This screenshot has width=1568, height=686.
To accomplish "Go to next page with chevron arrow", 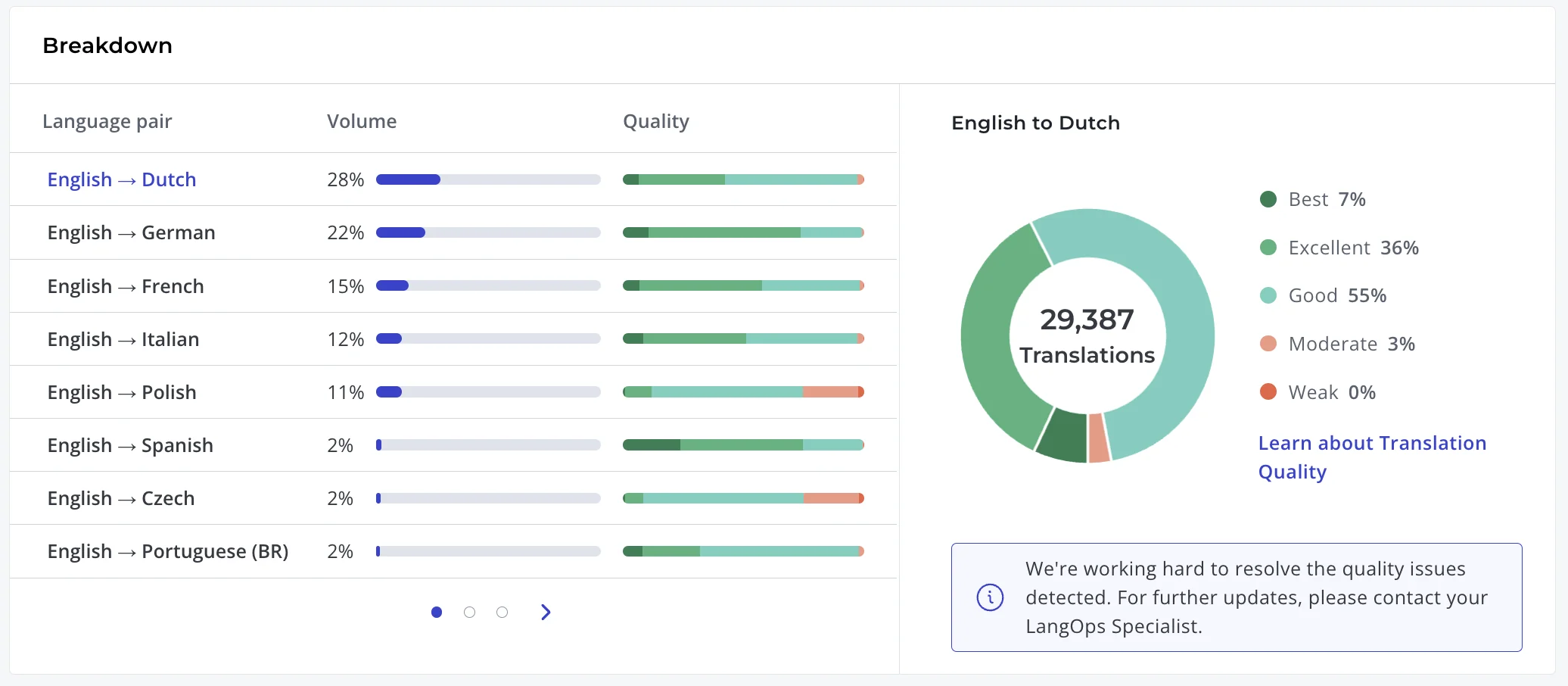I will tap(546, 612).
